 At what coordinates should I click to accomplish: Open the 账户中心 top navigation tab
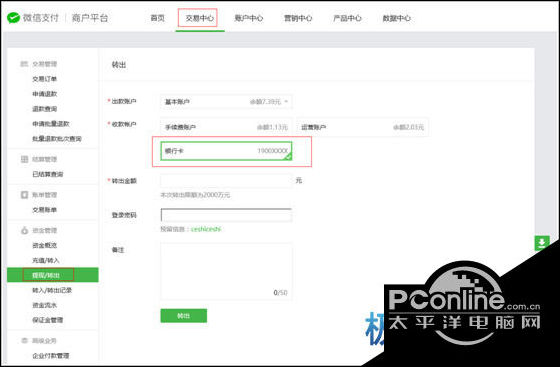[249, 18]
